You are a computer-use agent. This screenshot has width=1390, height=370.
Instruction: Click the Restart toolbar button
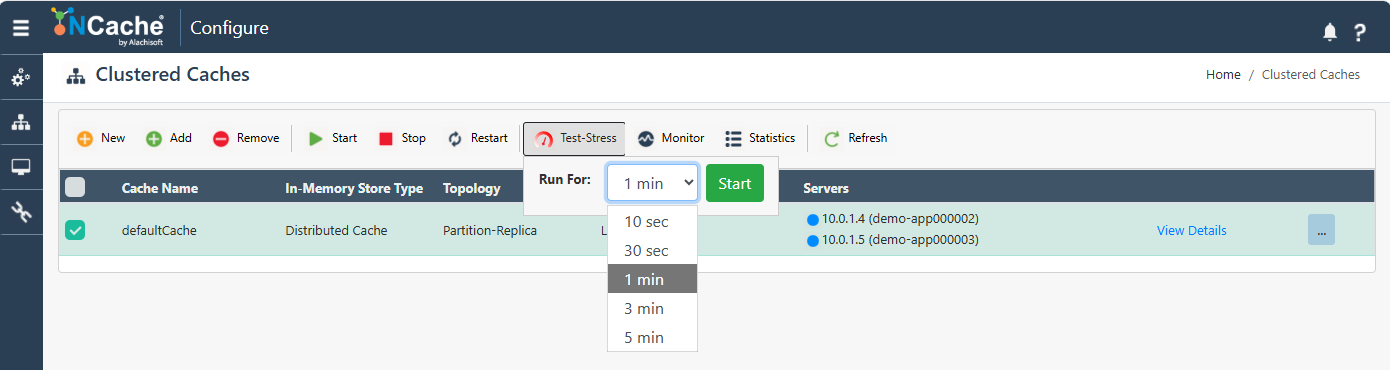coord(477,138)
